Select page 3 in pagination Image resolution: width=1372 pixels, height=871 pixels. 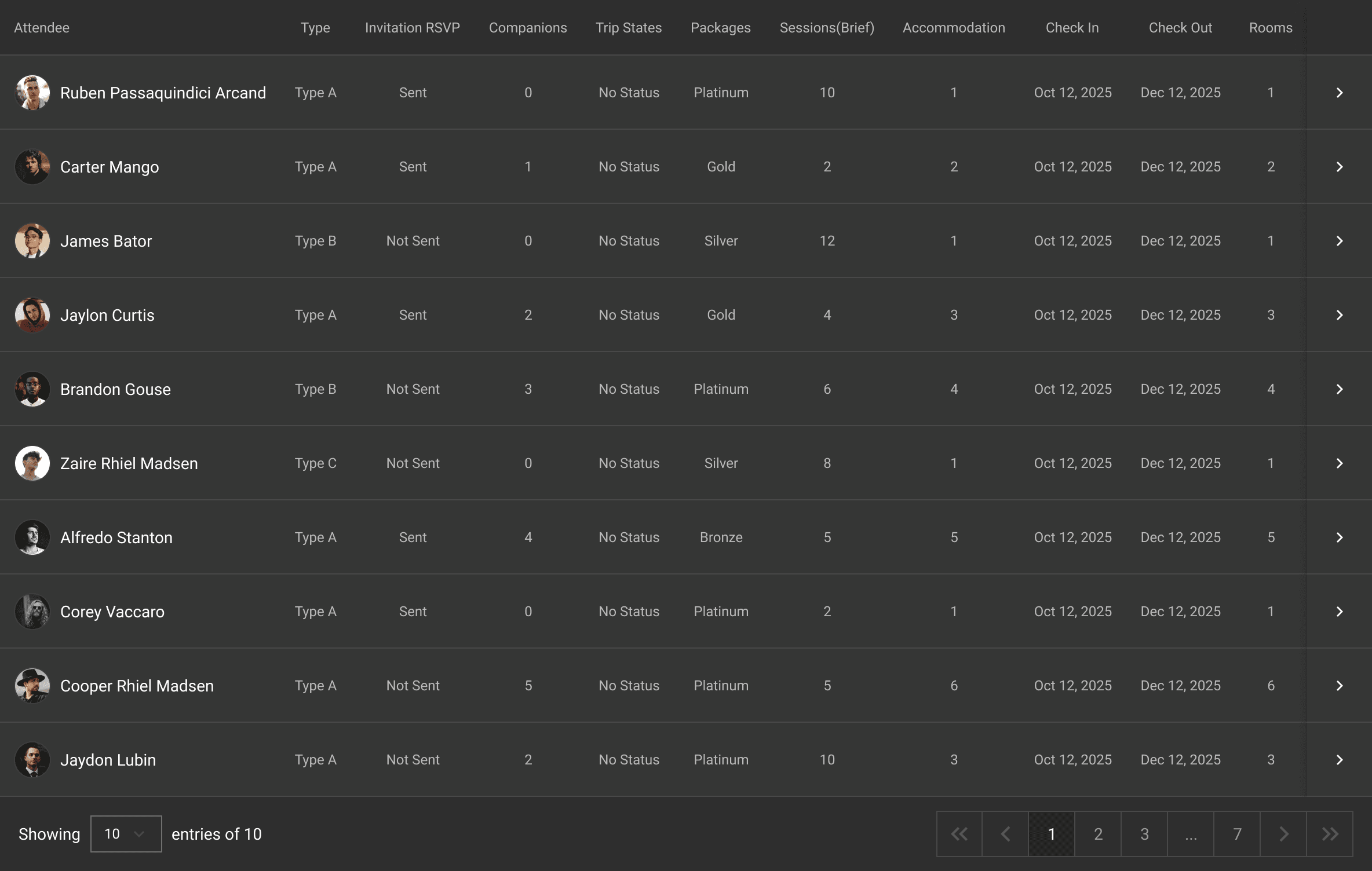point(1144,834)
